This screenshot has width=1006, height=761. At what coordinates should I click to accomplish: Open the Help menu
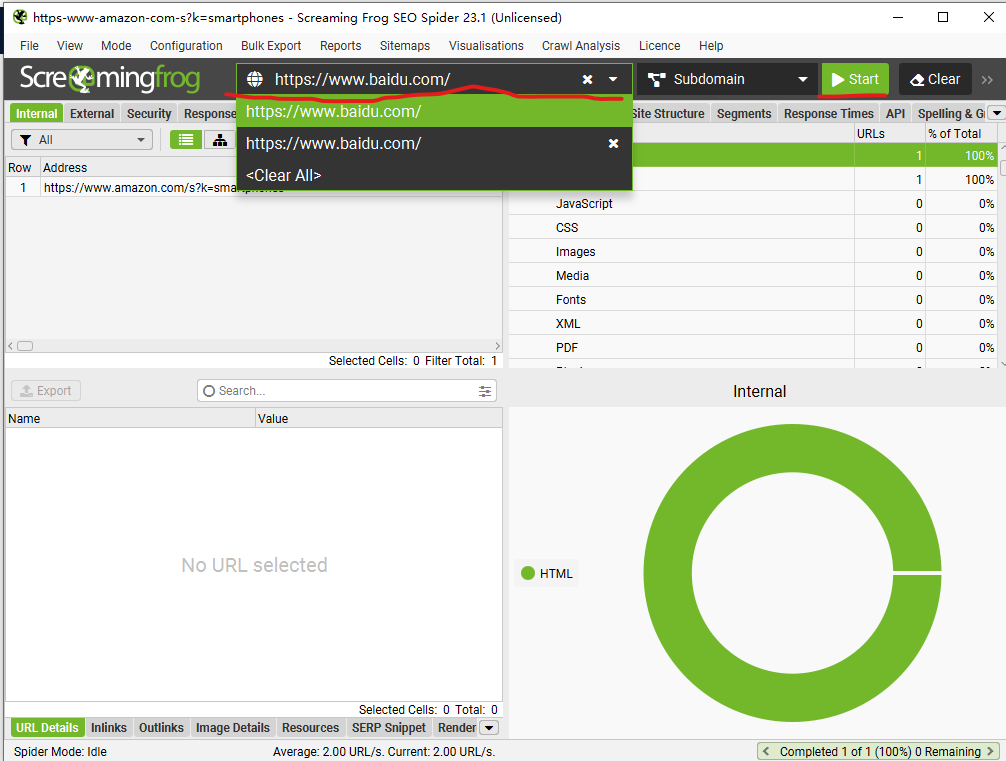711,46
